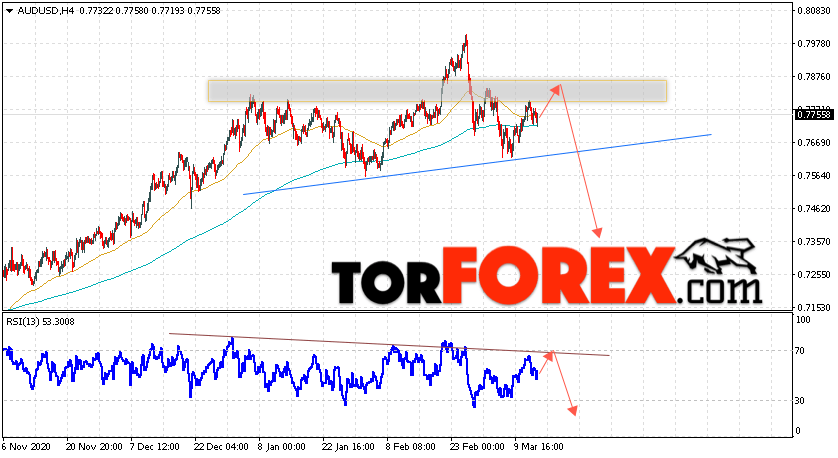Image resolution: width=838 pixels, height=458 pixels.
Task: Click the 0.76690 price axis label
Action: tap(814, 143)
